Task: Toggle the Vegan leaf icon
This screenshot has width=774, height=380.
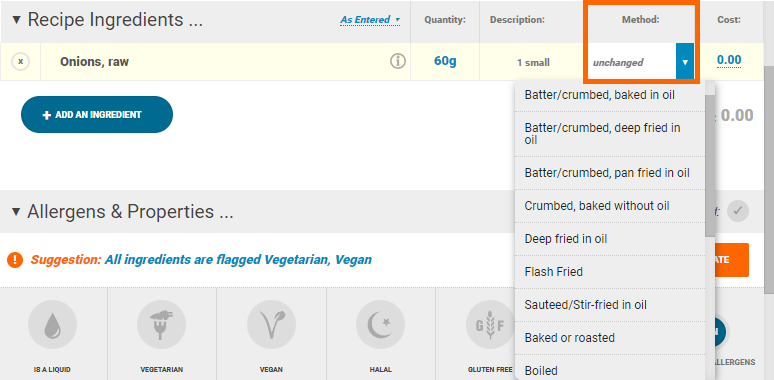Action: (271, 325)
